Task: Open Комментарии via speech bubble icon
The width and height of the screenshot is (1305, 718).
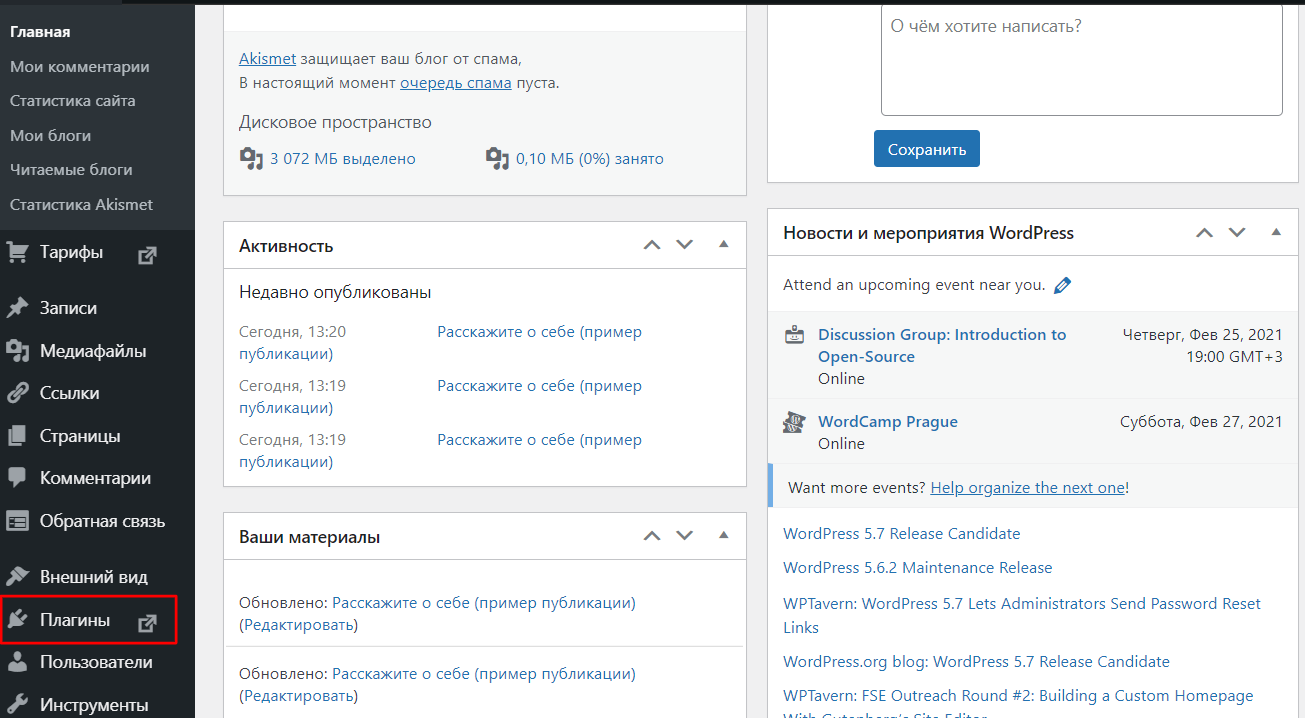Action: pos(17,478)
